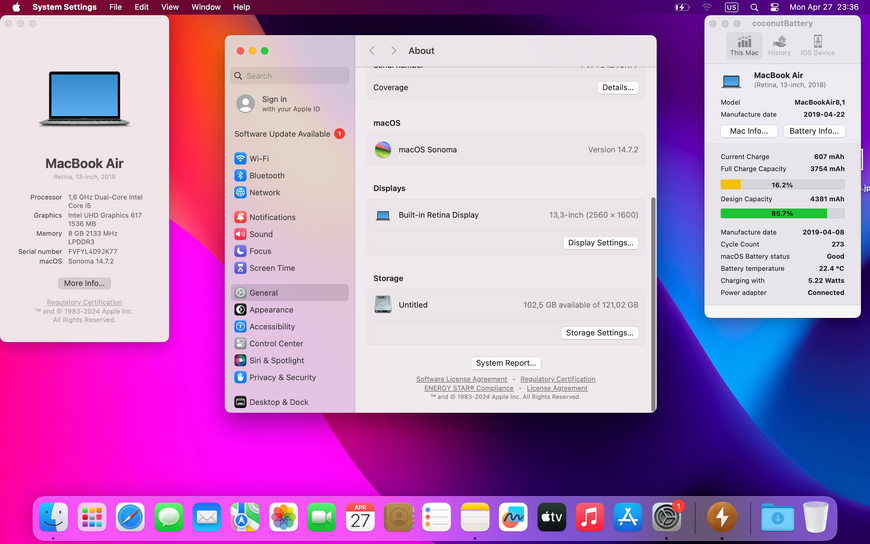
Task: Click the Apple menu logo
Action: 16,7
